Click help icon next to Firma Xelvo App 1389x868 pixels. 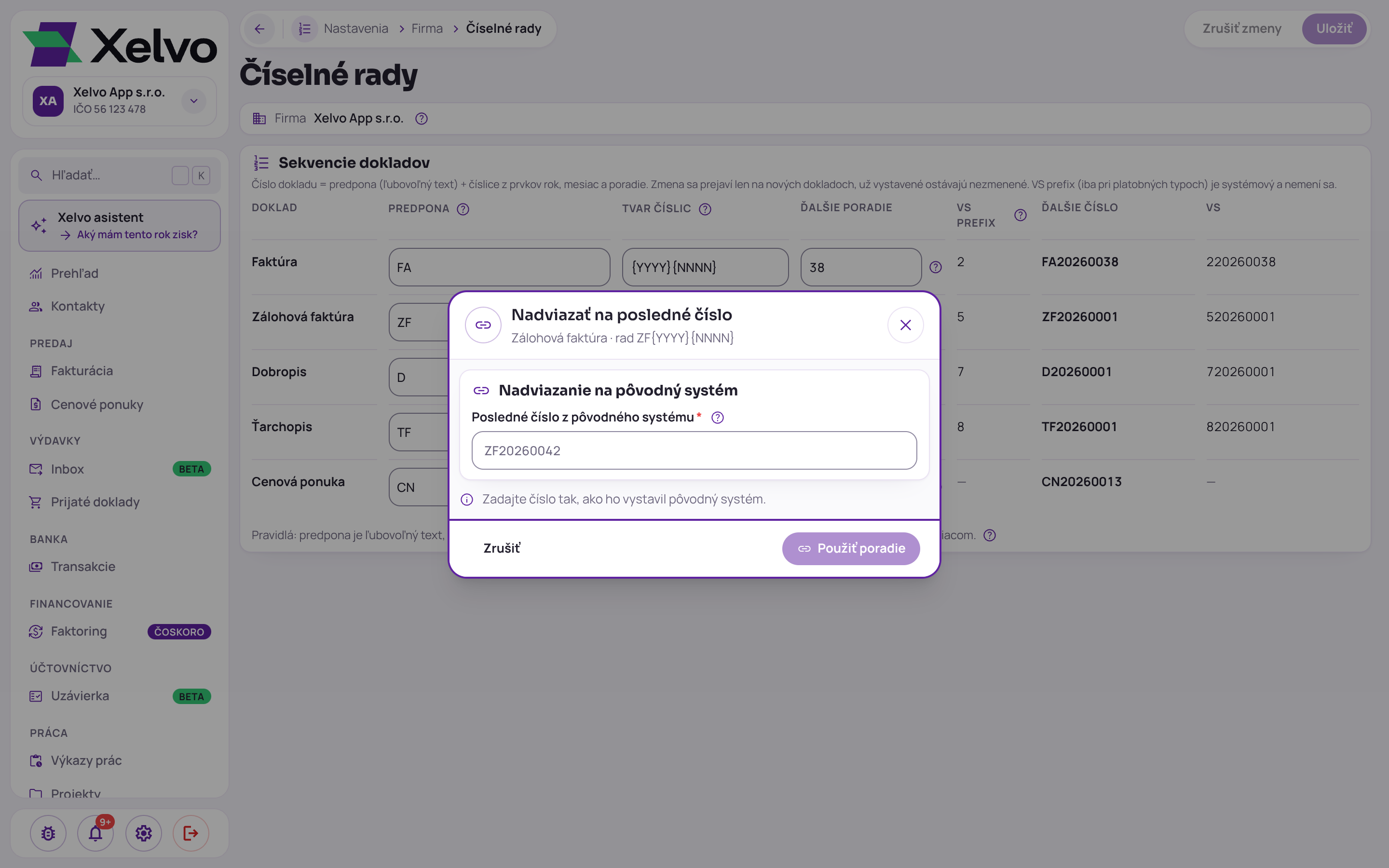click(422, 119)
